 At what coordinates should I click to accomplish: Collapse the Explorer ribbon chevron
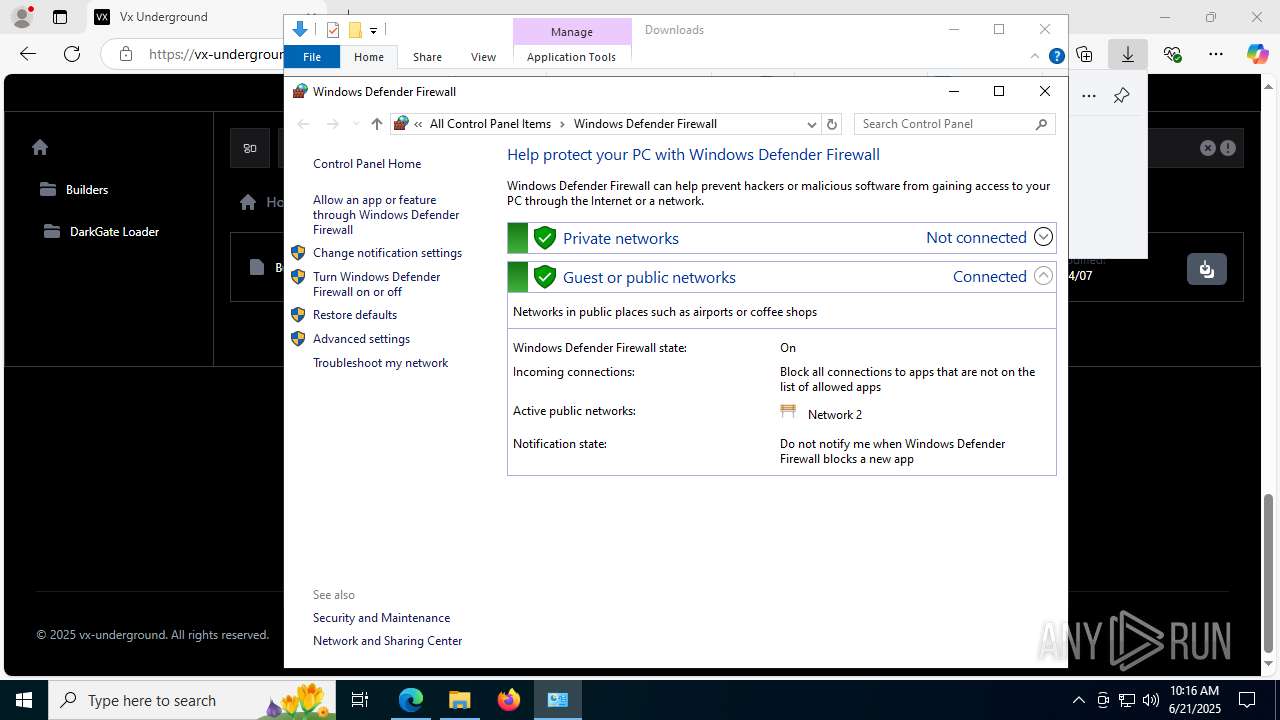coord(1035,57)
